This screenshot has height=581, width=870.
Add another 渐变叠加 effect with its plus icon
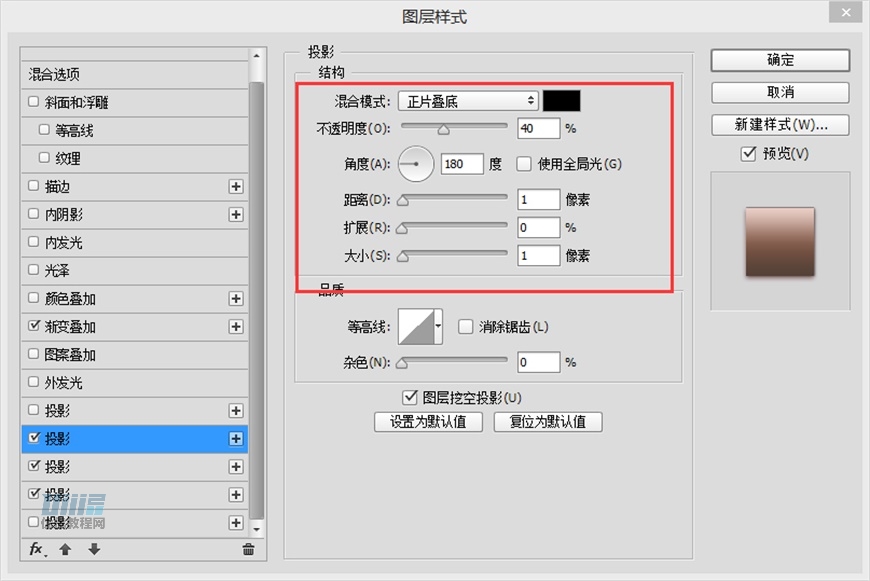236,326
